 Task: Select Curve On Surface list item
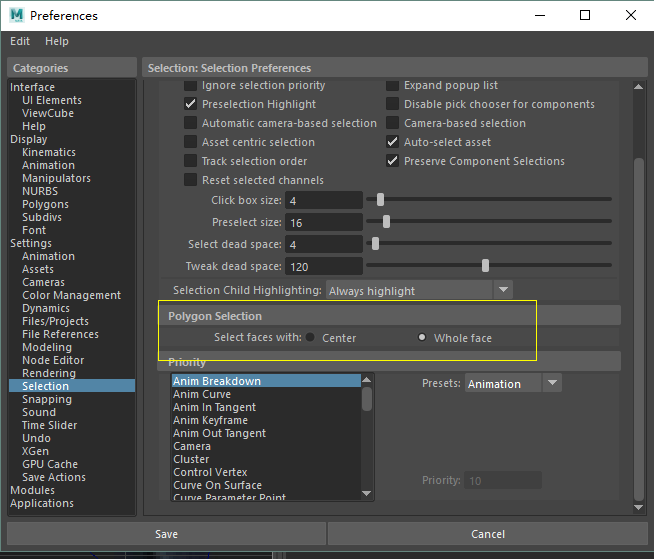[266, 485]
